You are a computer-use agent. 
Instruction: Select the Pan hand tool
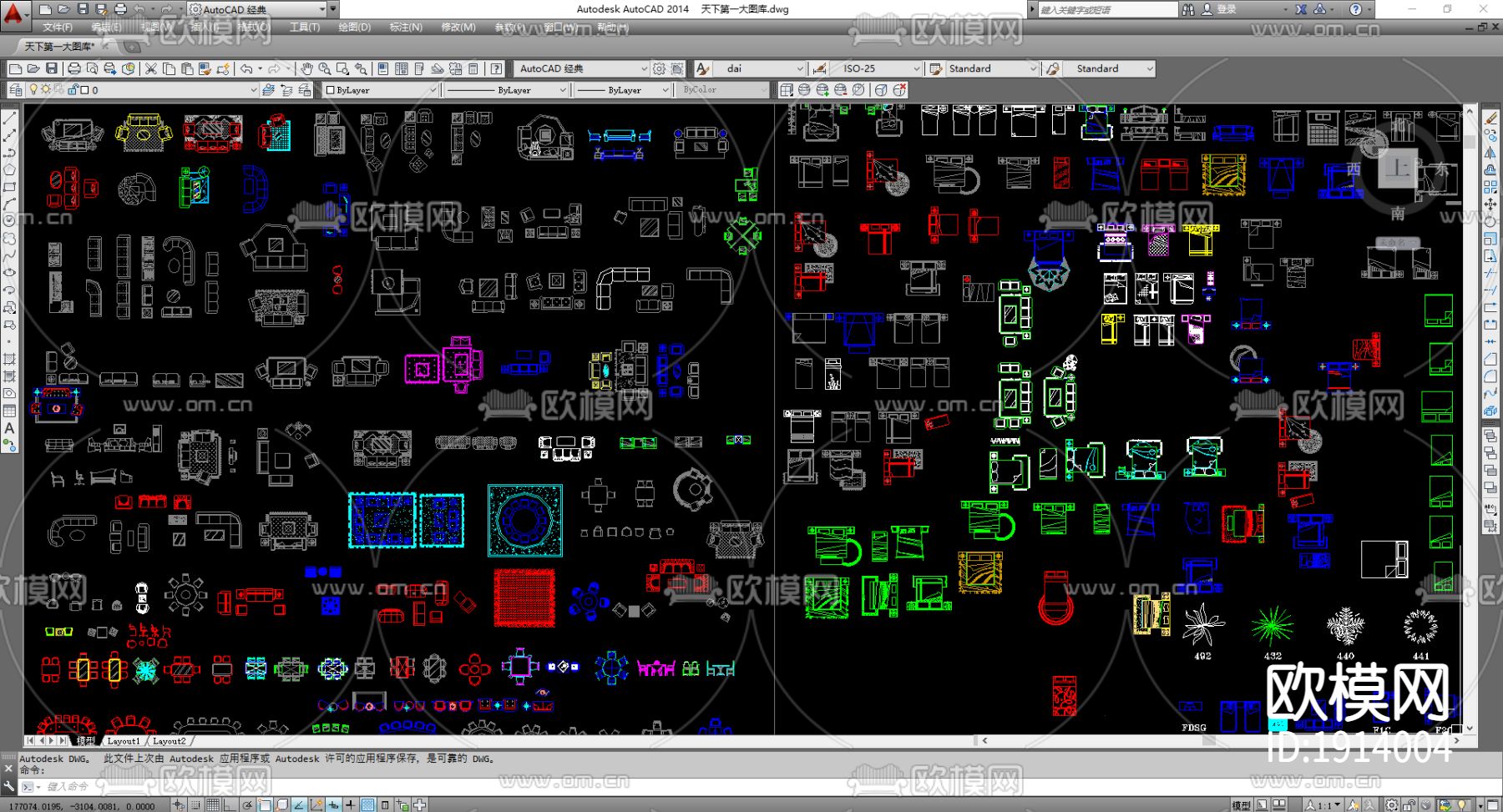(x=307, y=68)
